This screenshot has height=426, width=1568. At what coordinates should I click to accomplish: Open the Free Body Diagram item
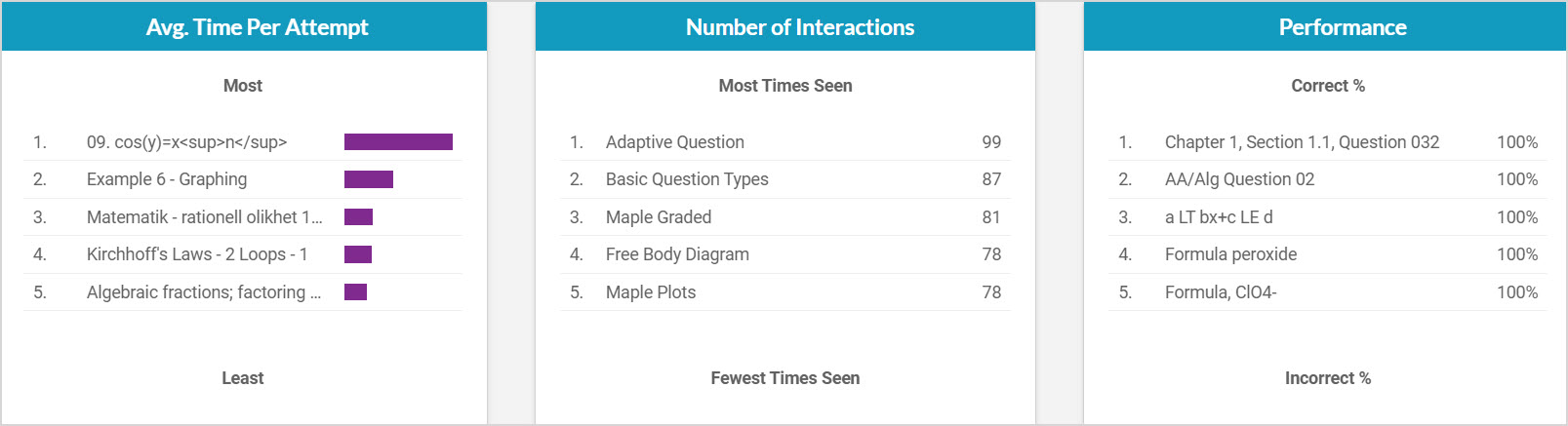(x=677, y=254)
